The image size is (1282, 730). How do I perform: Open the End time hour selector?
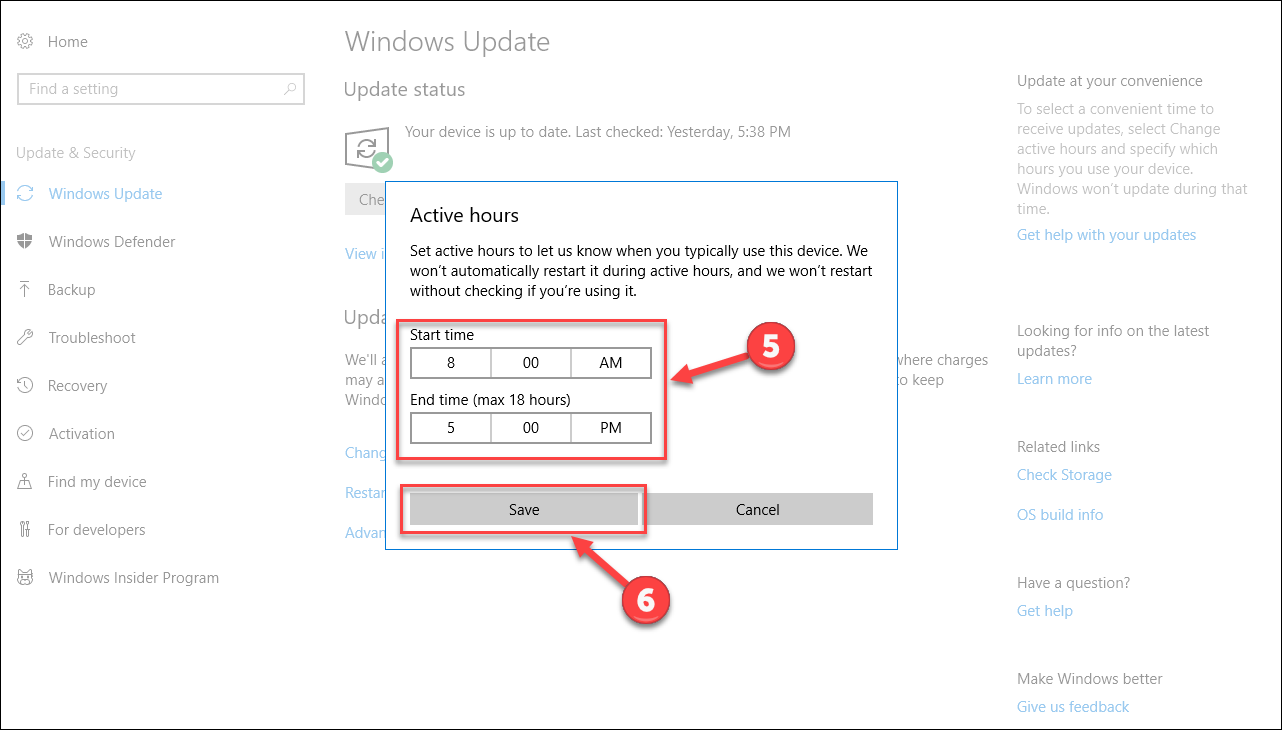451,428
